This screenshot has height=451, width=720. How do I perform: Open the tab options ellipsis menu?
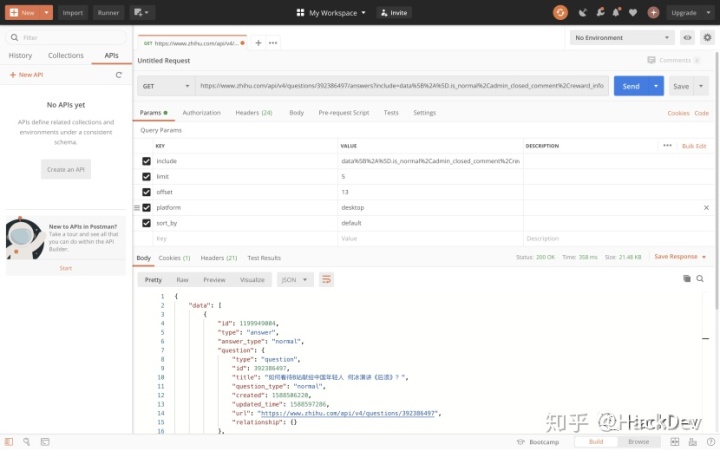pyautogui.click(x=273, y=43)
